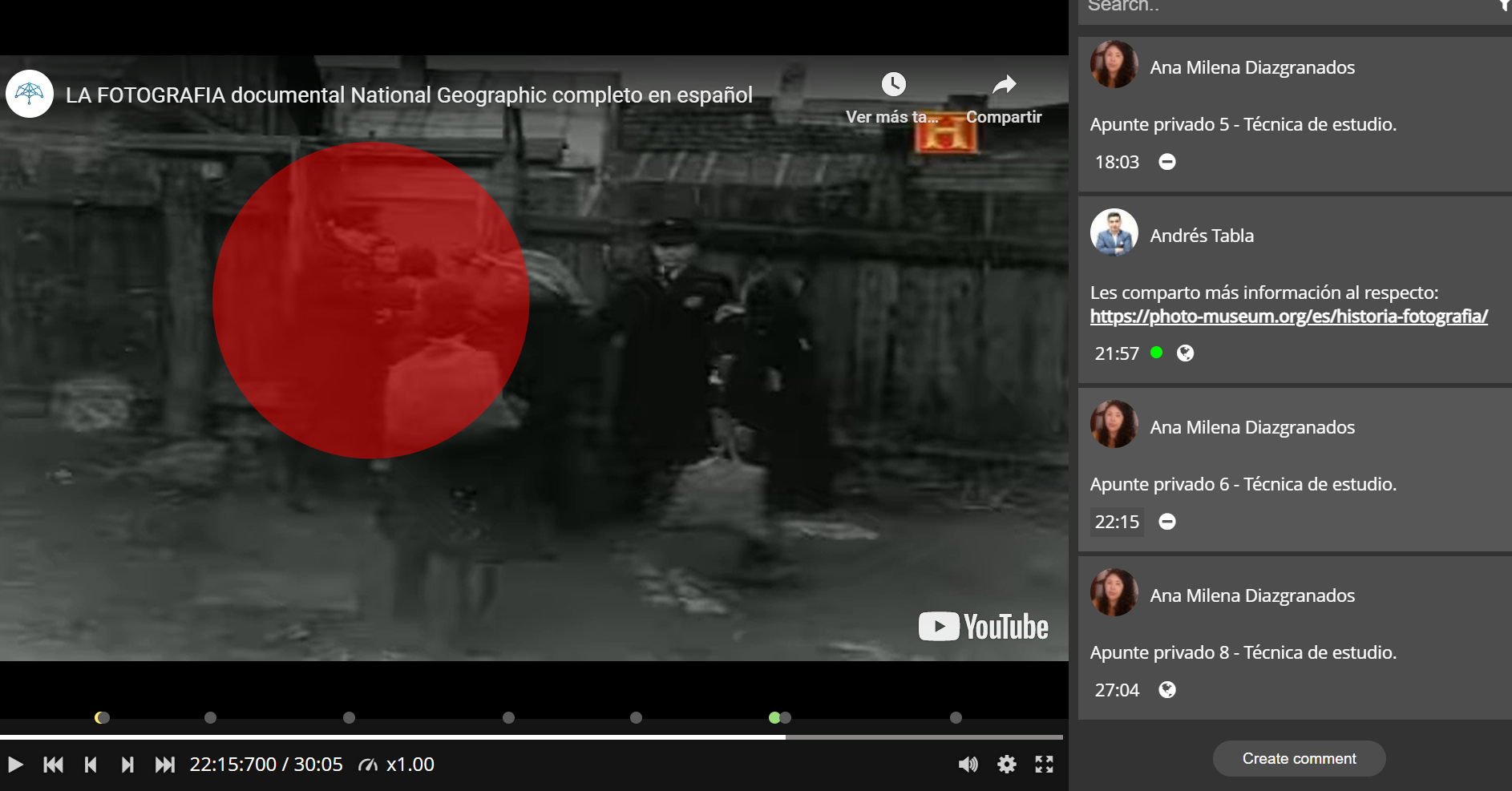This screenshot has height=791, width=1512.
Task: Click the green timeline marker
Action: (774, 717)
